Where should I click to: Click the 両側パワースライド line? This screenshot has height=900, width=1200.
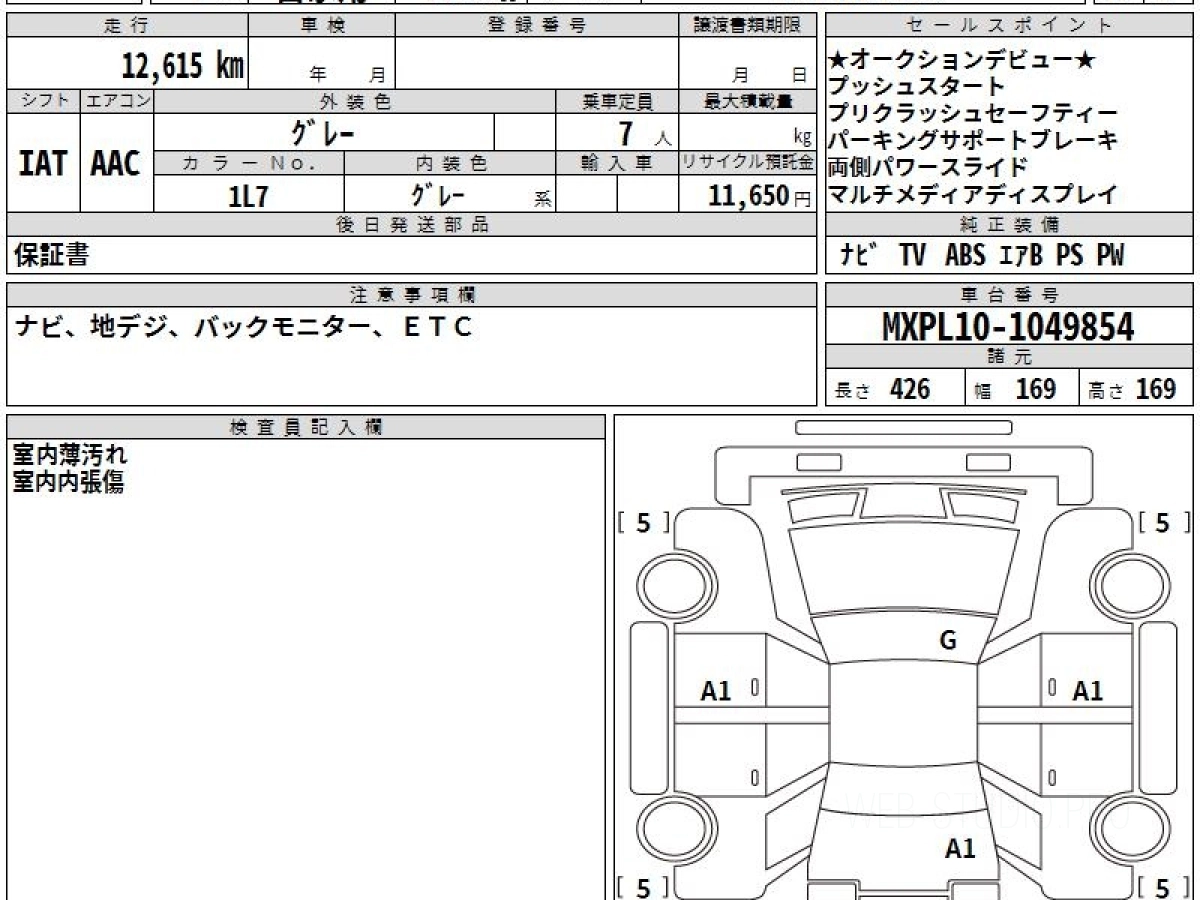pos(928,168)
